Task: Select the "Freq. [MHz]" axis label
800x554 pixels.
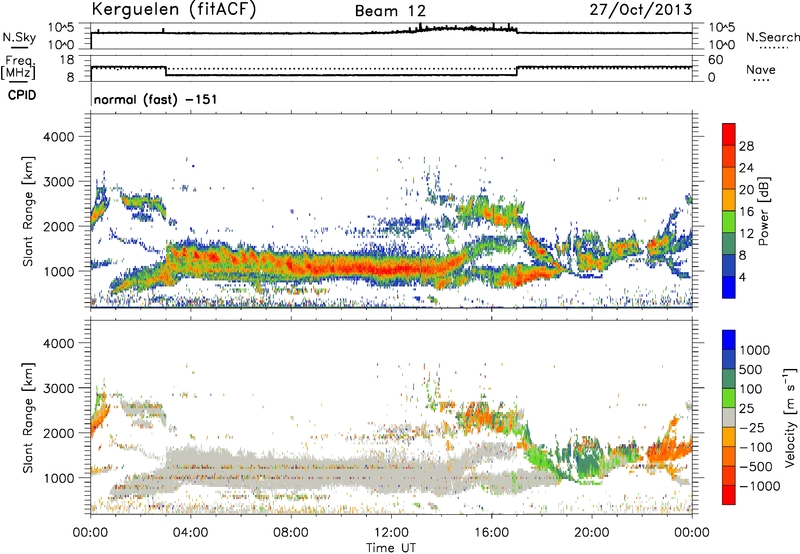Action: 18,67
